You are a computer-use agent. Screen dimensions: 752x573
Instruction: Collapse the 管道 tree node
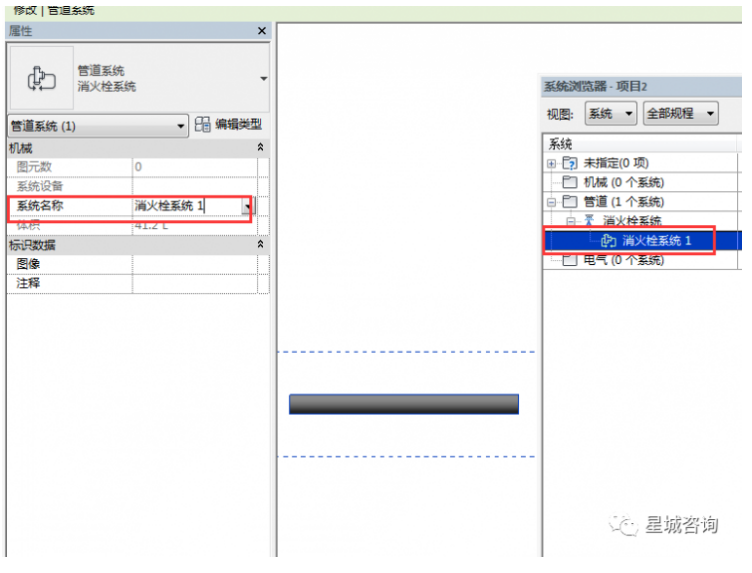tap(551, 202)
